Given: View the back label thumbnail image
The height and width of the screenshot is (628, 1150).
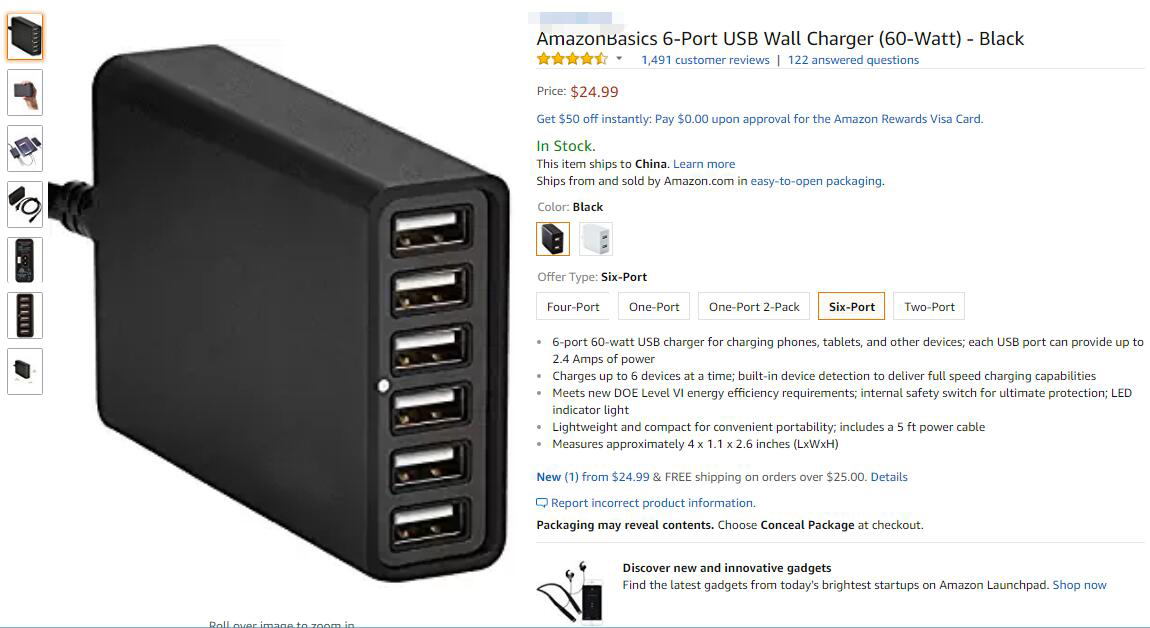Looking at the screenshot, I should coord(25,260).
